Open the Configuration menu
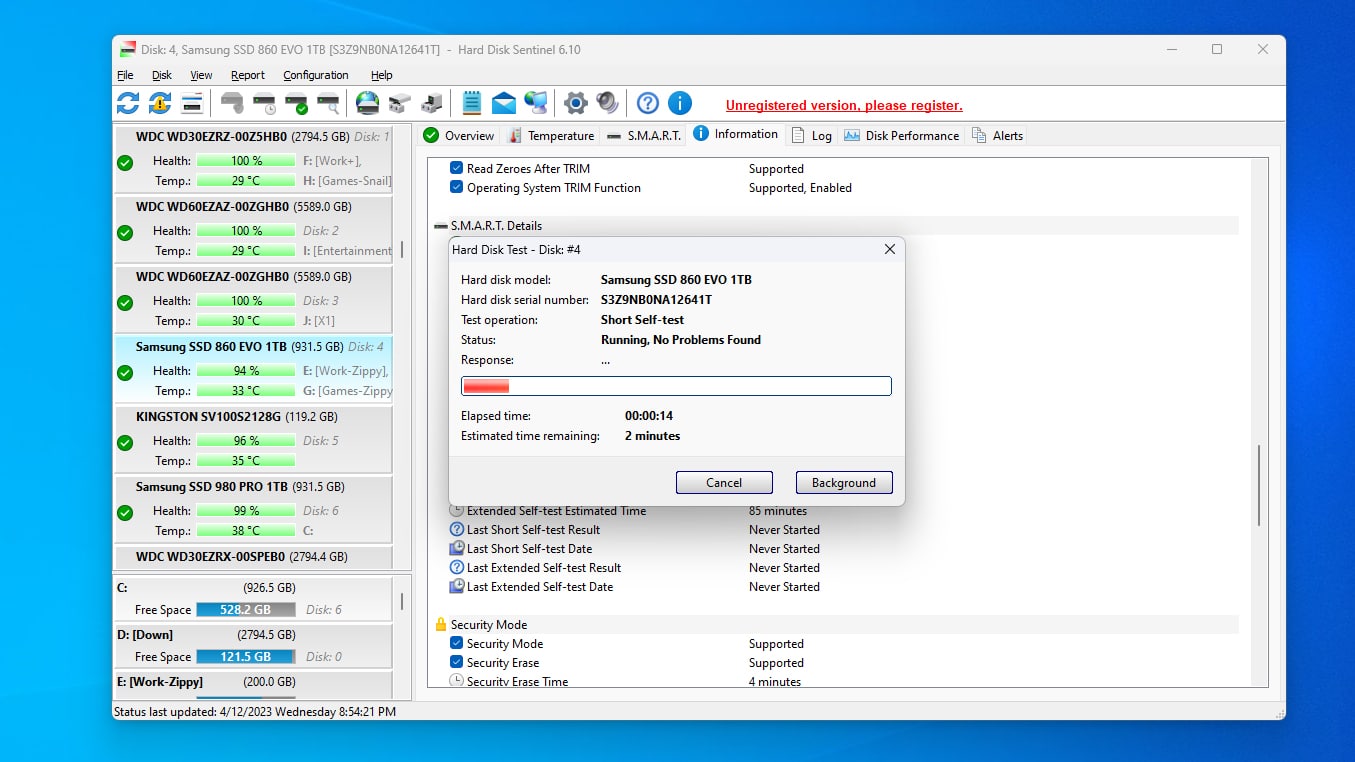 pos(315,75)
